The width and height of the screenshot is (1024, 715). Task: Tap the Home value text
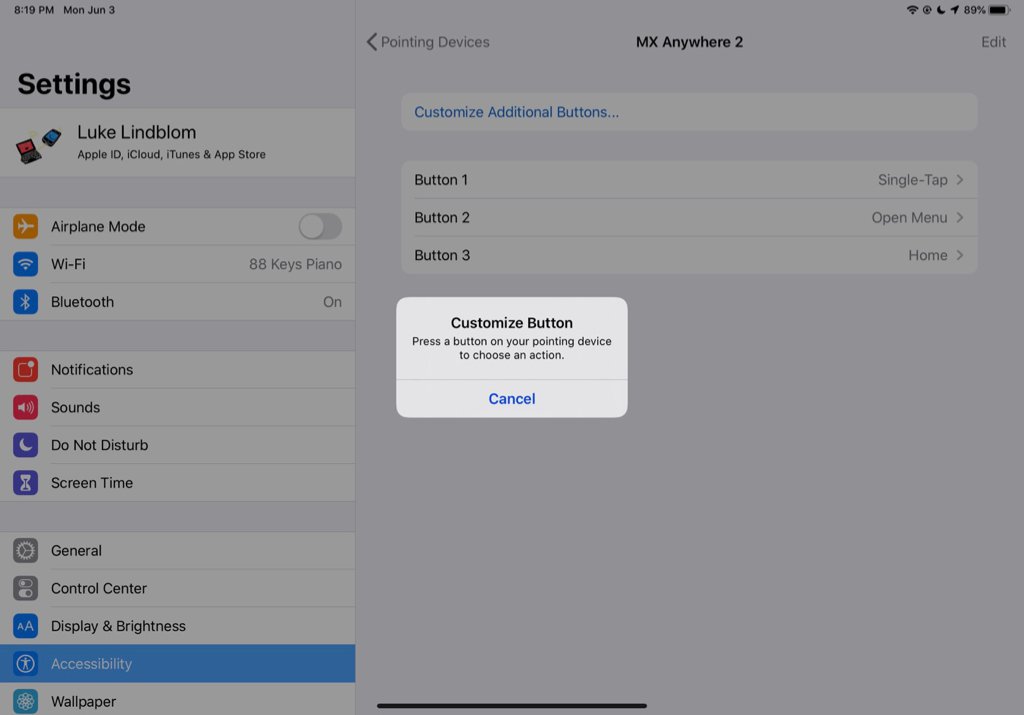pos(927,255)
